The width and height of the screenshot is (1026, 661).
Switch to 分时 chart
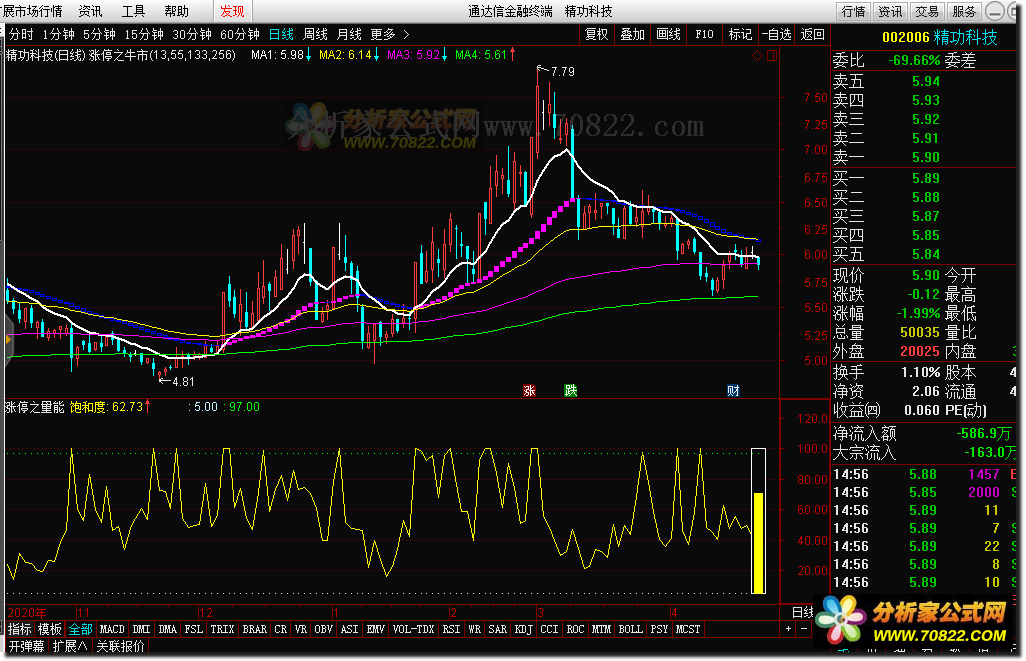tap(21, 35)
